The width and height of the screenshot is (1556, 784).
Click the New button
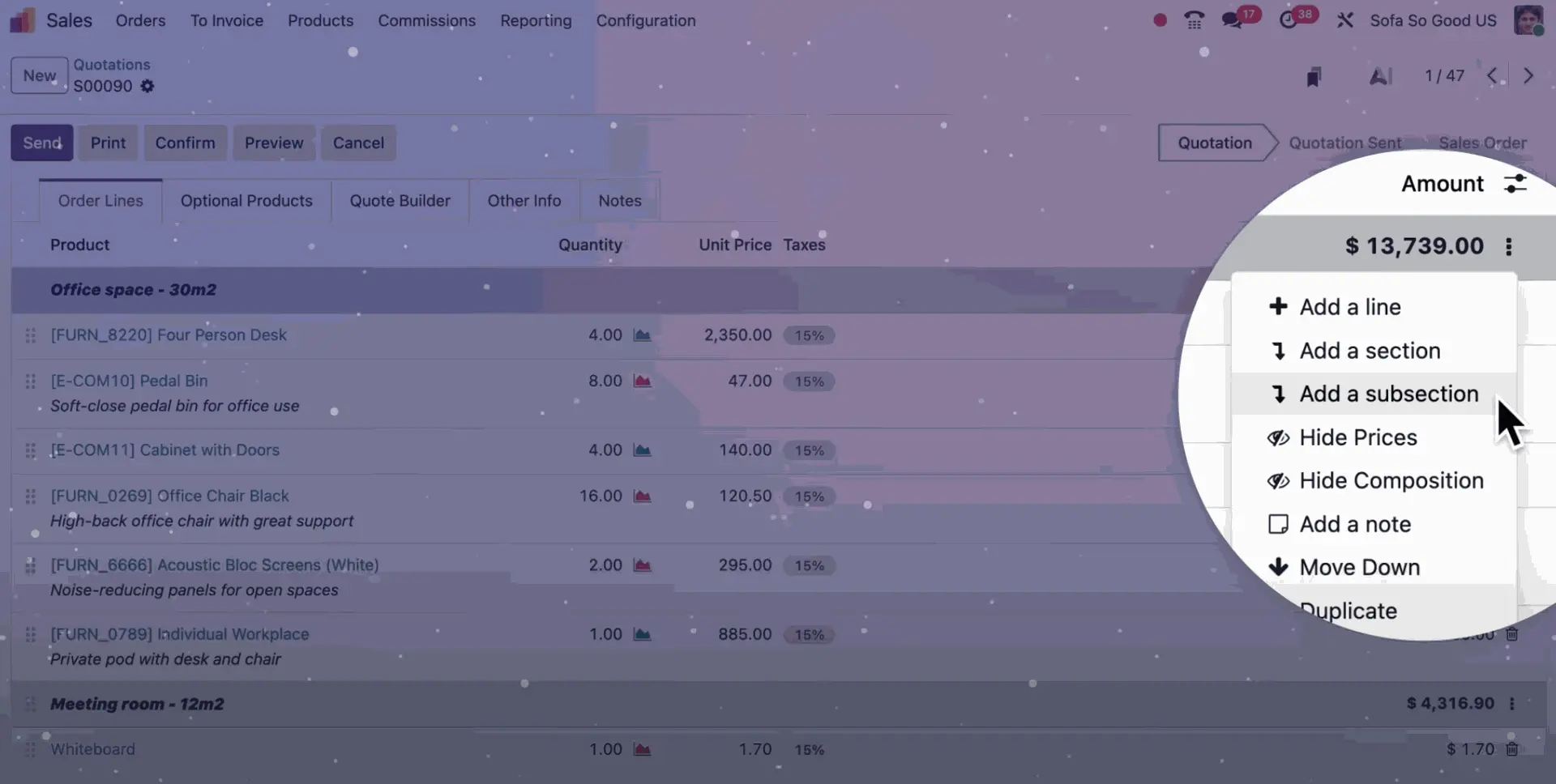click(x=39, y=75)
